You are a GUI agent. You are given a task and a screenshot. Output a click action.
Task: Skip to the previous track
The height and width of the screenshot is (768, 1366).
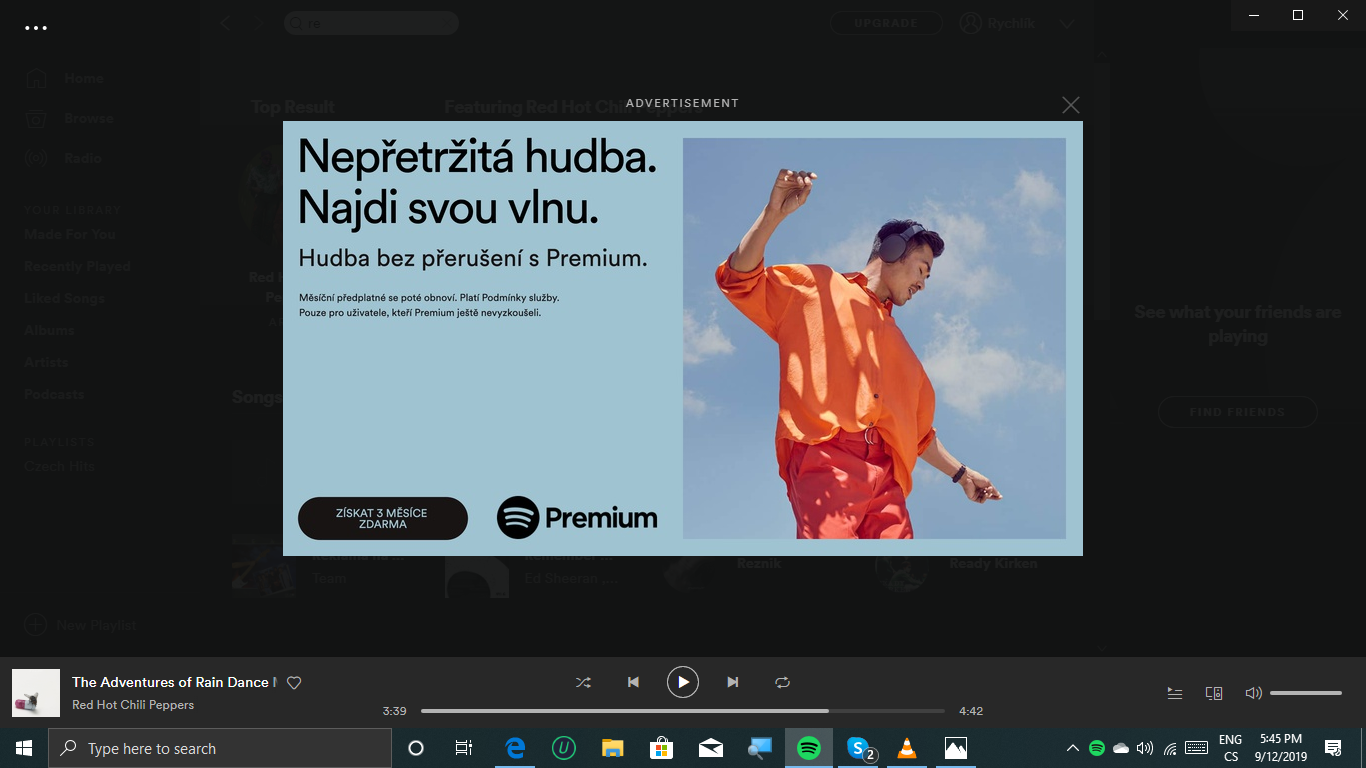coord(633,682)
